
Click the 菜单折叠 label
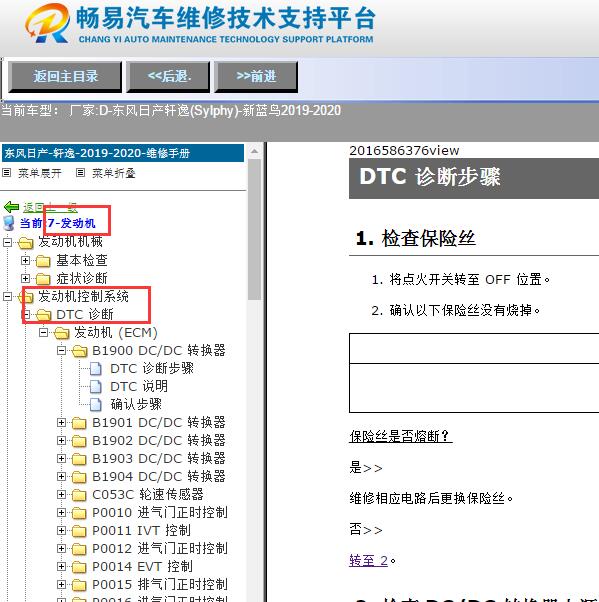(x=114, y=173)
